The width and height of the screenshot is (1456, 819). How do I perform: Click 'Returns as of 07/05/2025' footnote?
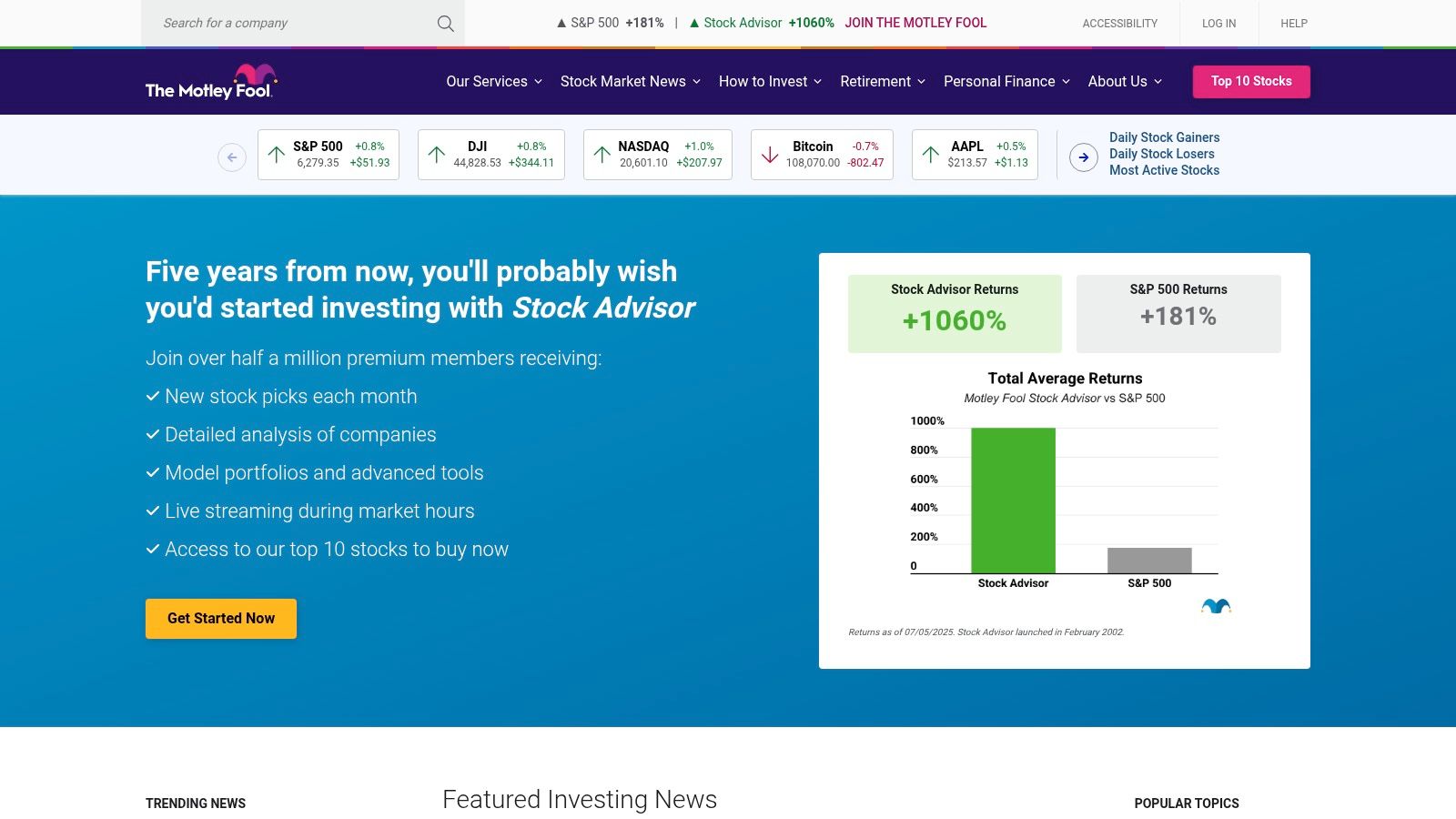point(986,632)
